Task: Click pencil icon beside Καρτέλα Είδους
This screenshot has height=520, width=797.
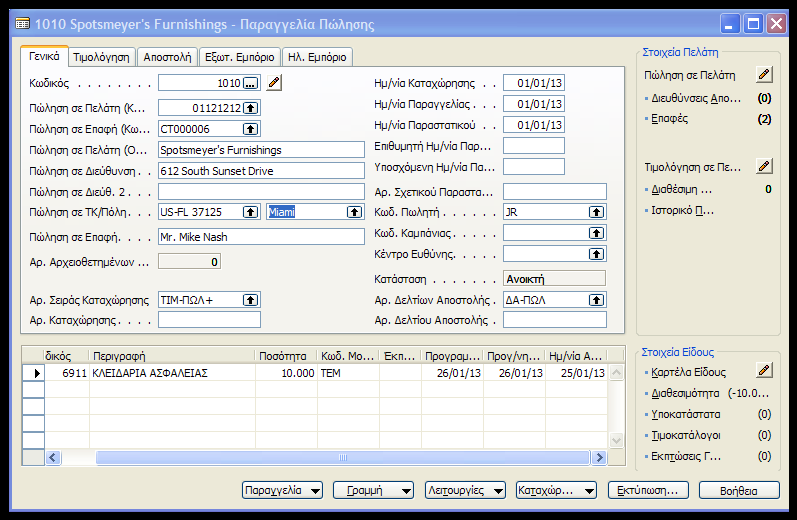Action: 764,371
